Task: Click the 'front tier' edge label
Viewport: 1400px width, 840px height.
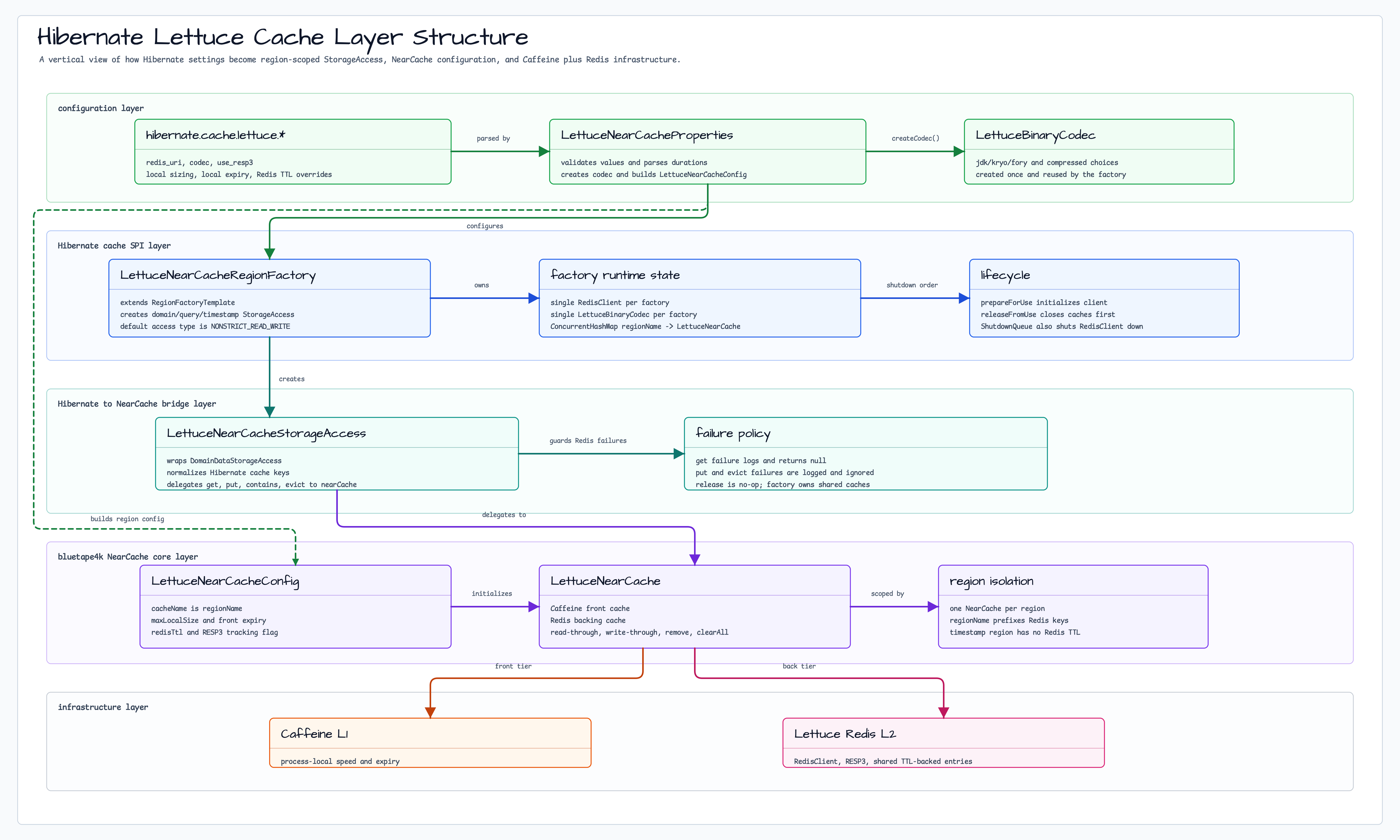Action: pos(513,666)
